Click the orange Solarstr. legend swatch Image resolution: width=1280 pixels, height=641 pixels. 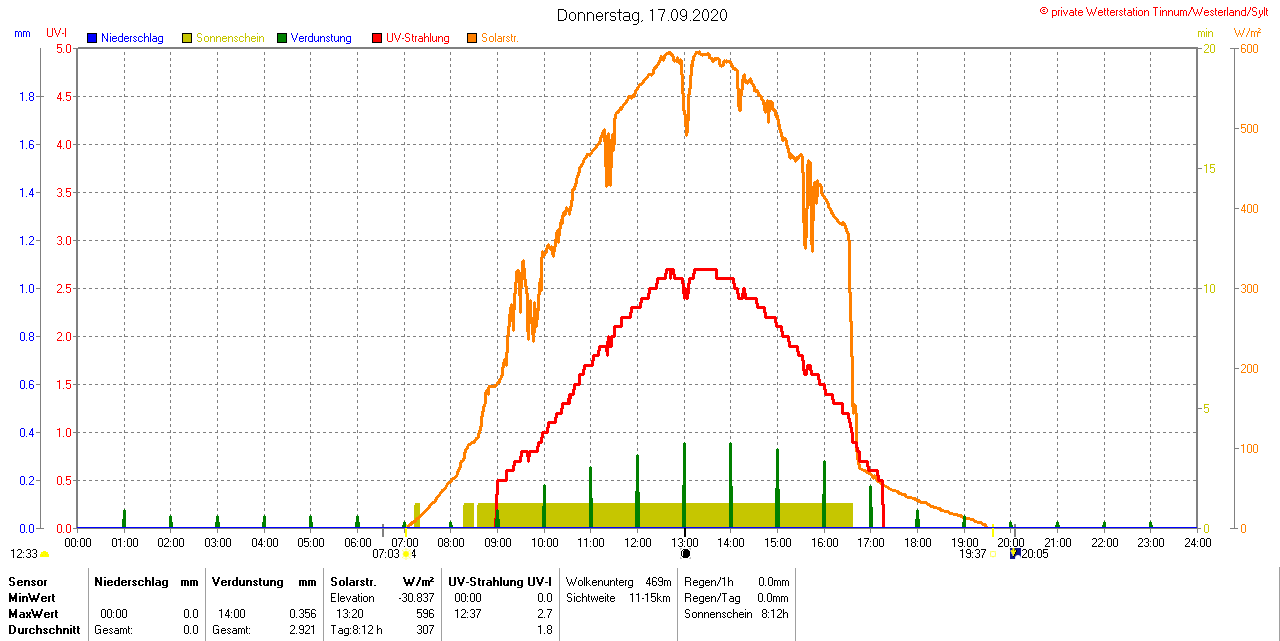point(472,38)
